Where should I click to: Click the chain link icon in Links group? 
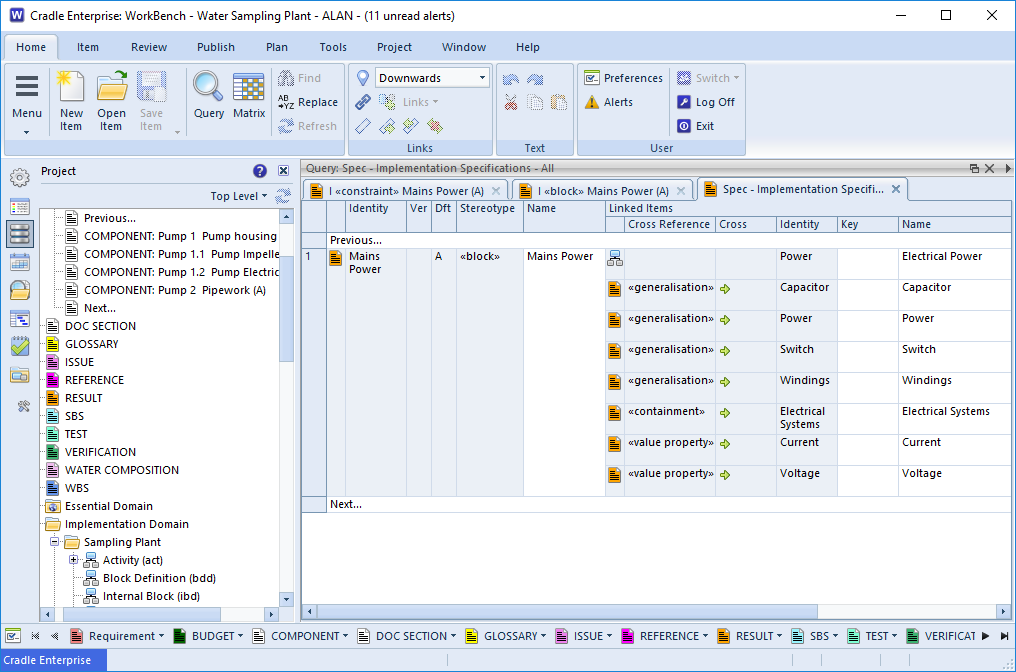pos(363,102)
